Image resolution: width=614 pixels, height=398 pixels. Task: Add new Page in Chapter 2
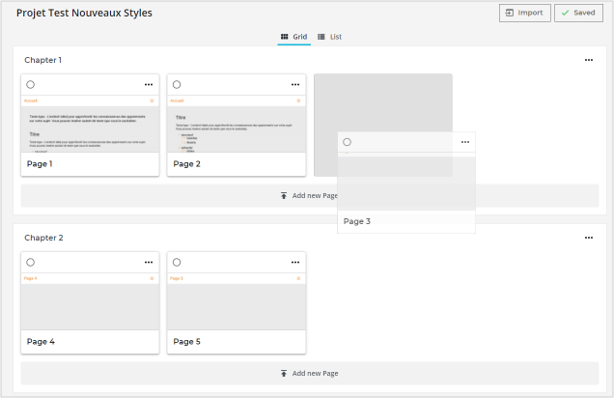tap(310, 373)
